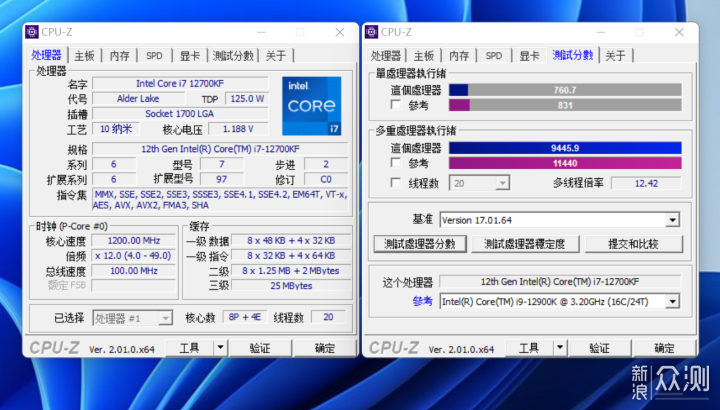Click the Intel Core i7 logo badge
The image size is (720, 410).
[311, 106]
